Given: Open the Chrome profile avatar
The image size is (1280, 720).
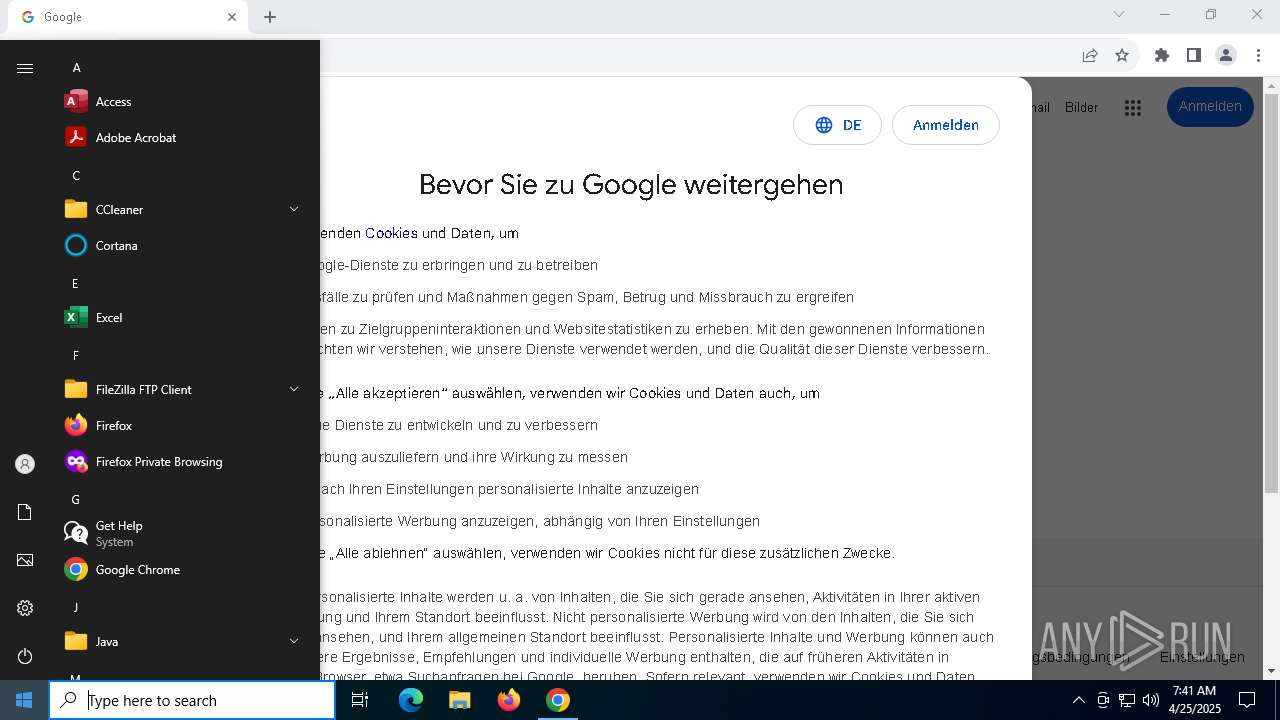Looking at the screenshot, I should click(x=1226, y=55).
